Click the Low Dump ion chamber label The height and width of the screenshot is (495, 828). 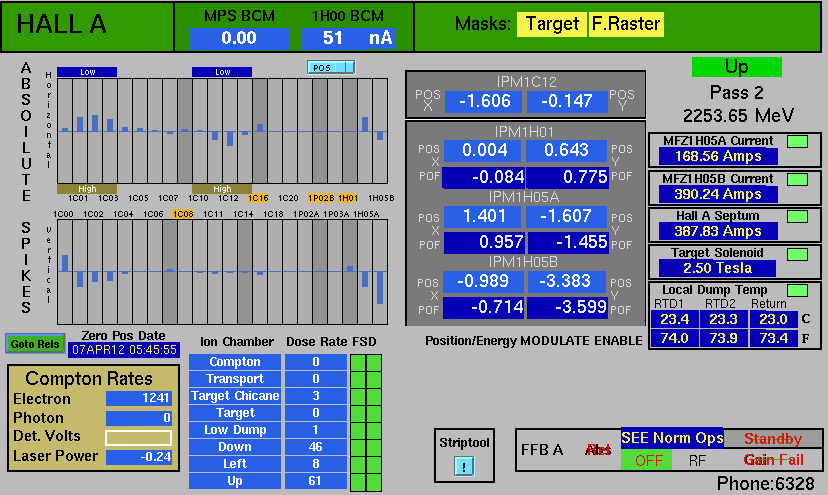(x=235, y=430)
